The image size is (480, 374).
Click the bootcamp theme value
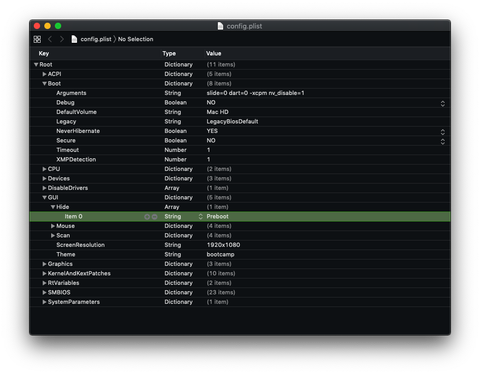click(x=220, y=255)
